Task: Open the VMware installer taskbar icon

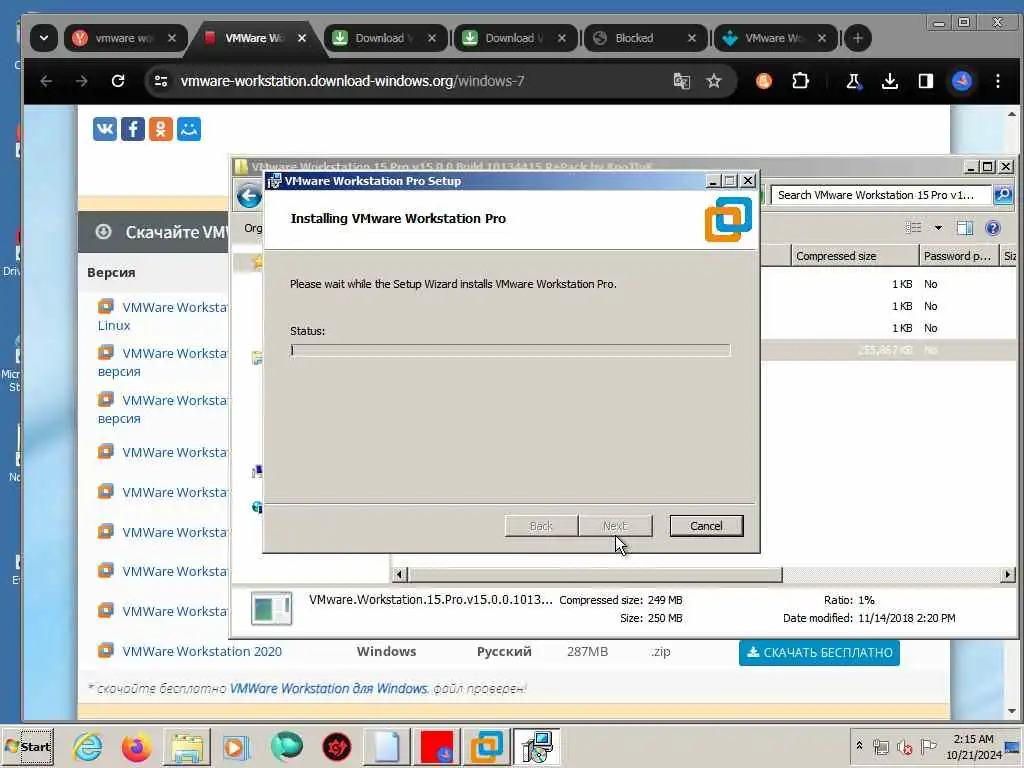Action: pos(536,746)
